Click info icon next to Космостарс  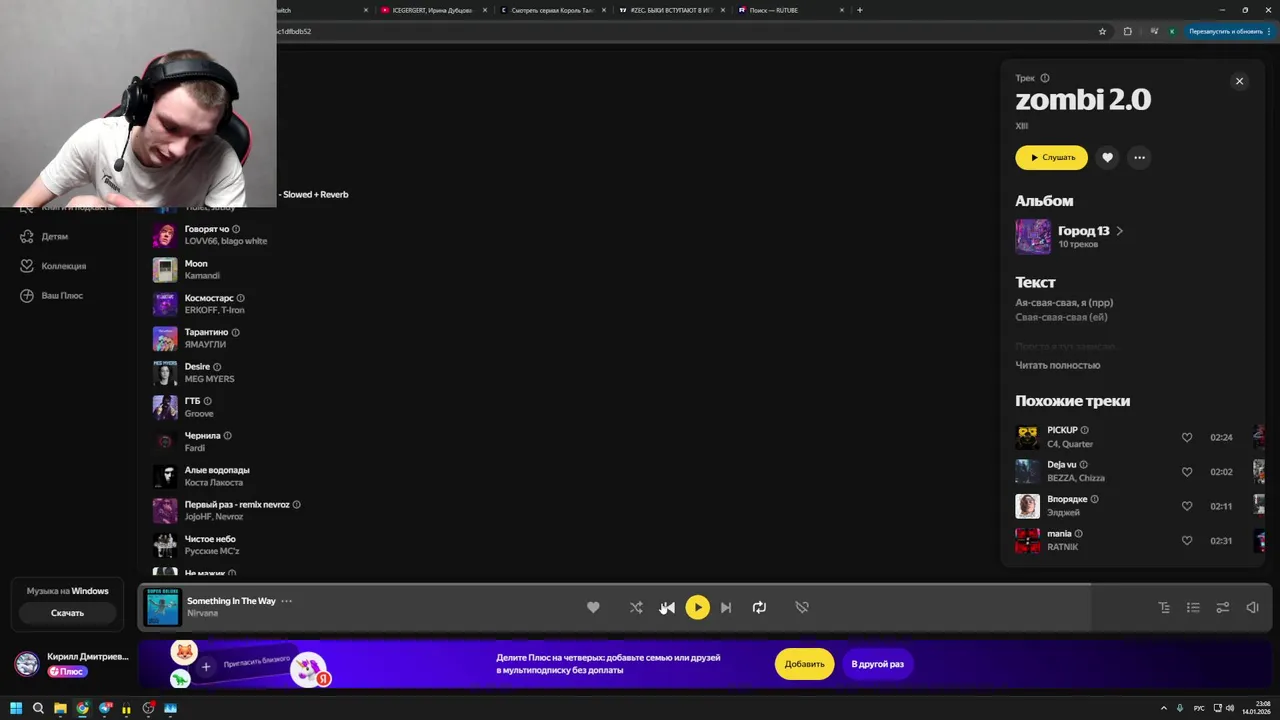point(241,298)
